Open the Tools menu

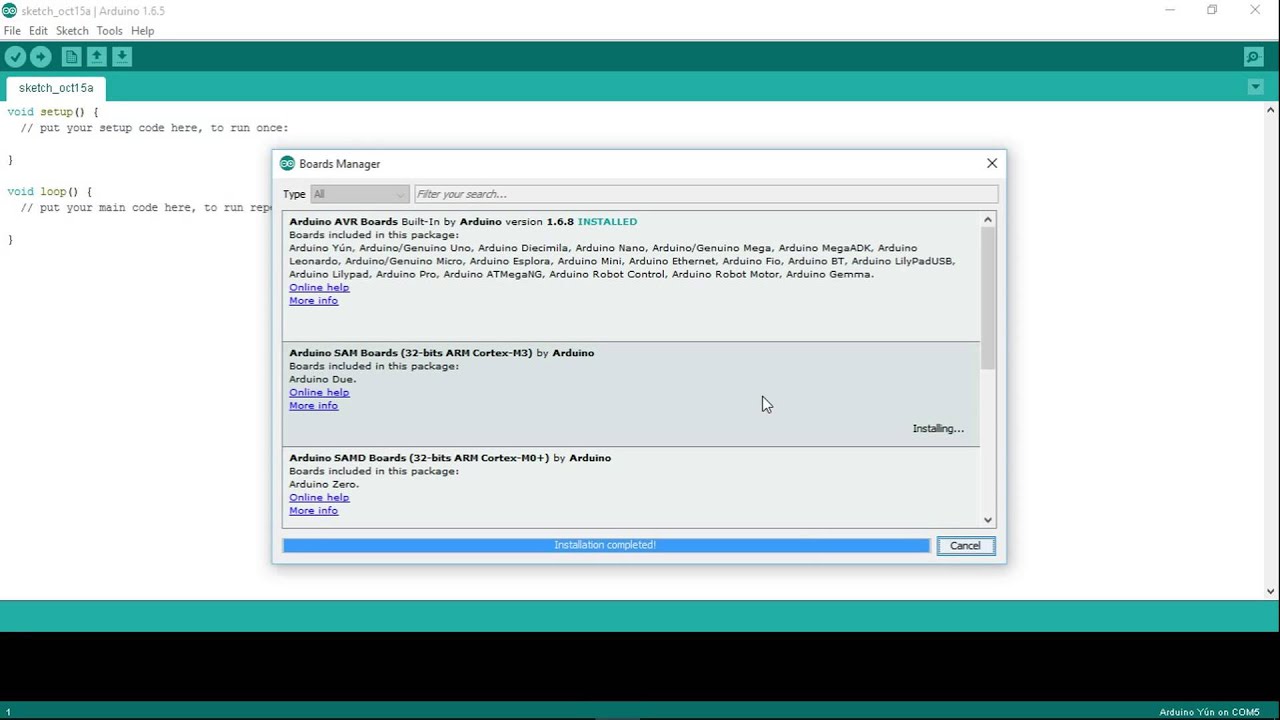click(109, 31)
